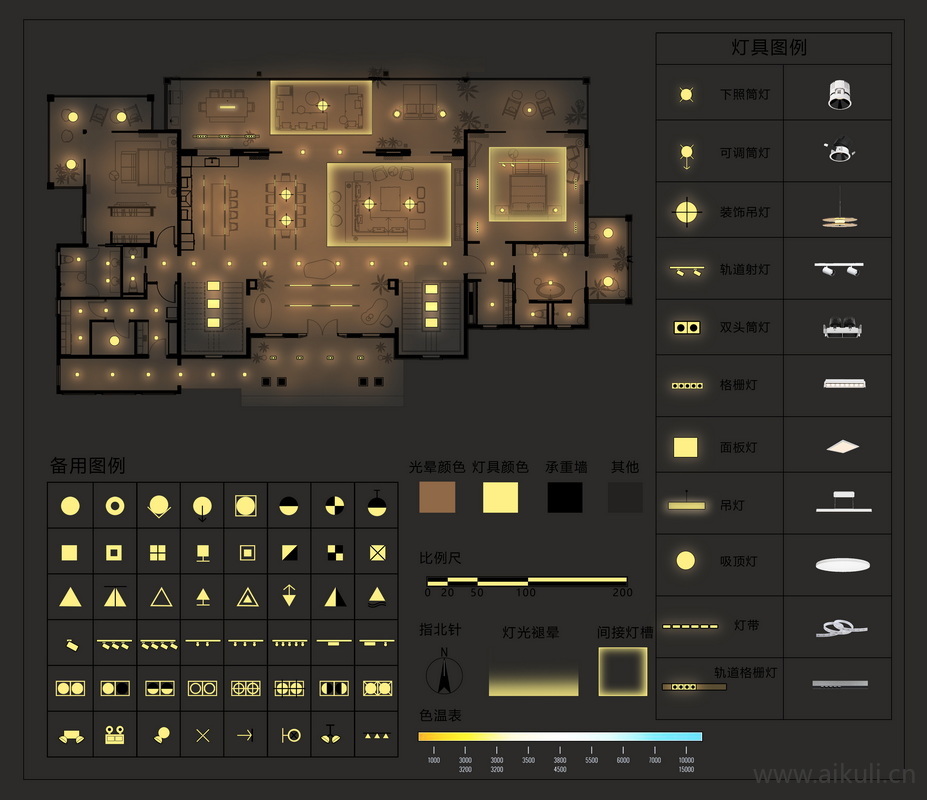This screenshot has height=800, width=927.
Task: Pick the 吸顶灯 glowing circle symbol
Action: click(686, 561)
